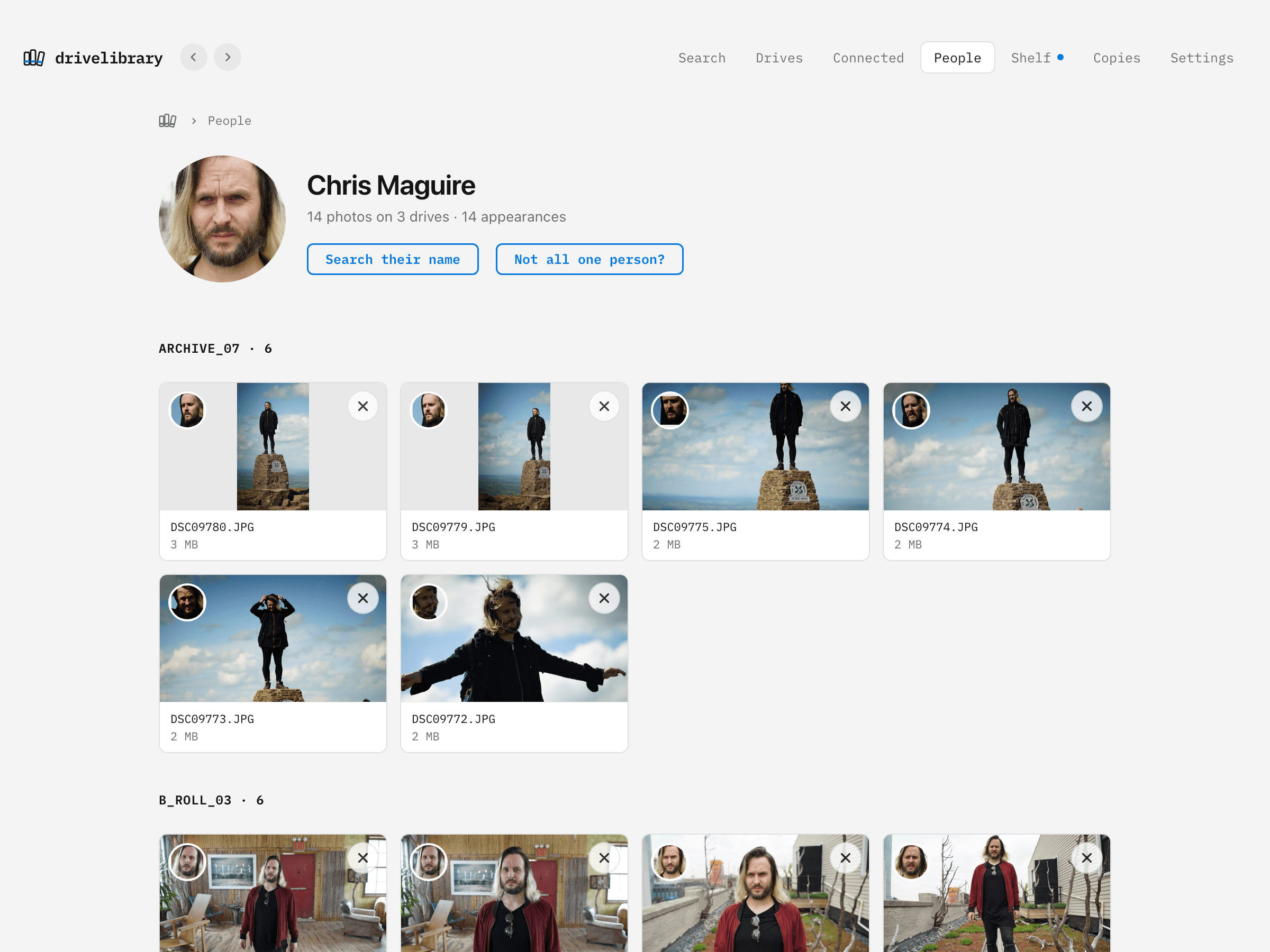The image size is (1270, 952).
Task: Open the DSC09774.JPG photo thumbnail
Action: coord(996,446)
